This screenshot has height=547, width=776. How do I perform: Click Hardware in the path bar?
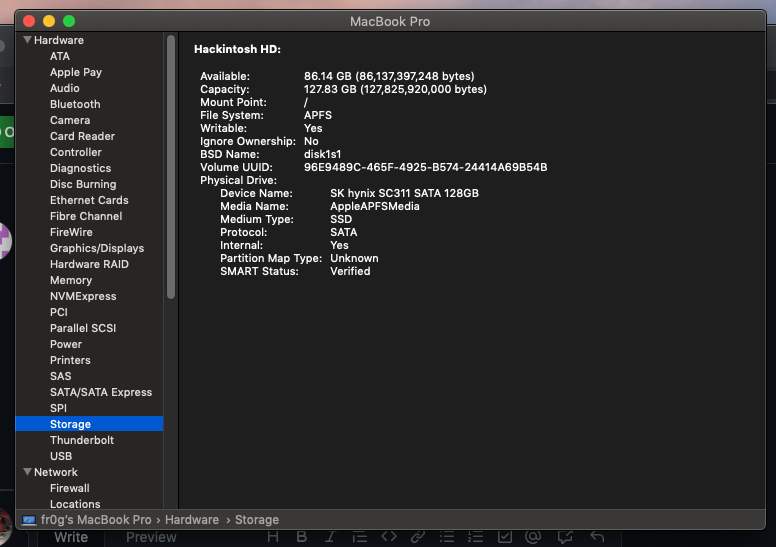(x=192, y=520)
